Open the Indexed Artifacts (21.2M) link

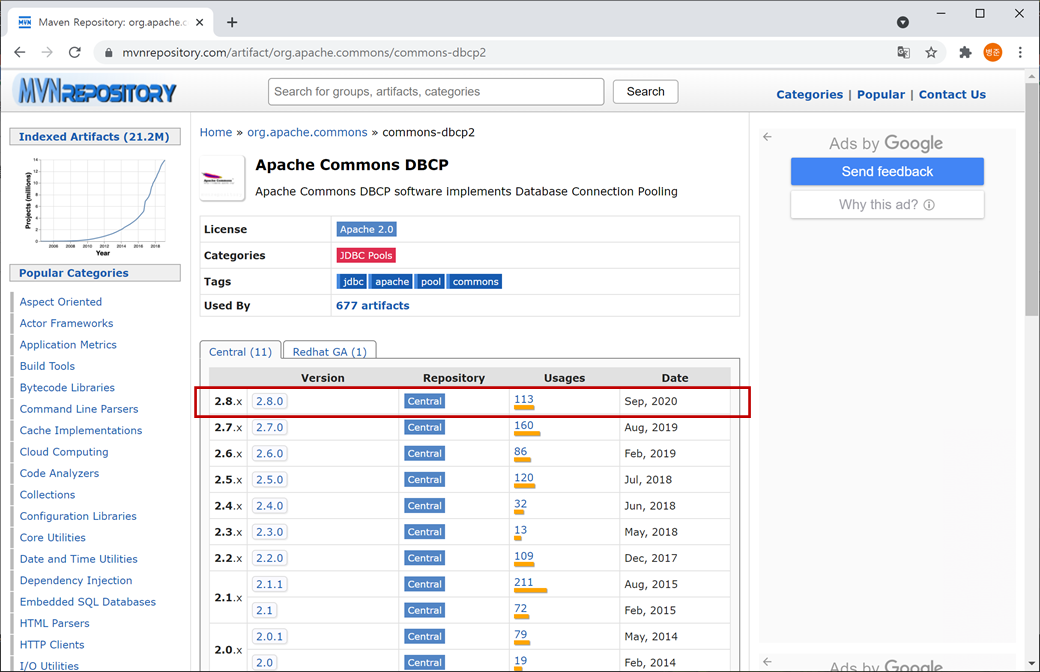pos(94,137)
